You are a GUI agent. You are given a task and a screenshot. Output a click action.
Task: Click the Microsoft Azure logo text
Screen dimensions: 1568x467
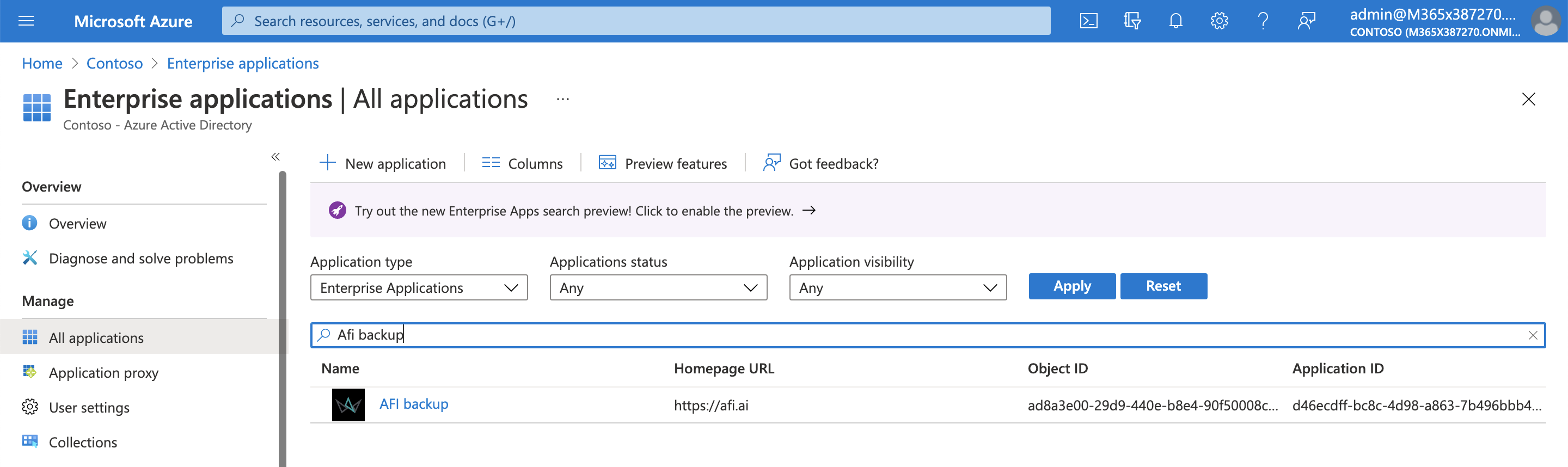coord(133,21)
